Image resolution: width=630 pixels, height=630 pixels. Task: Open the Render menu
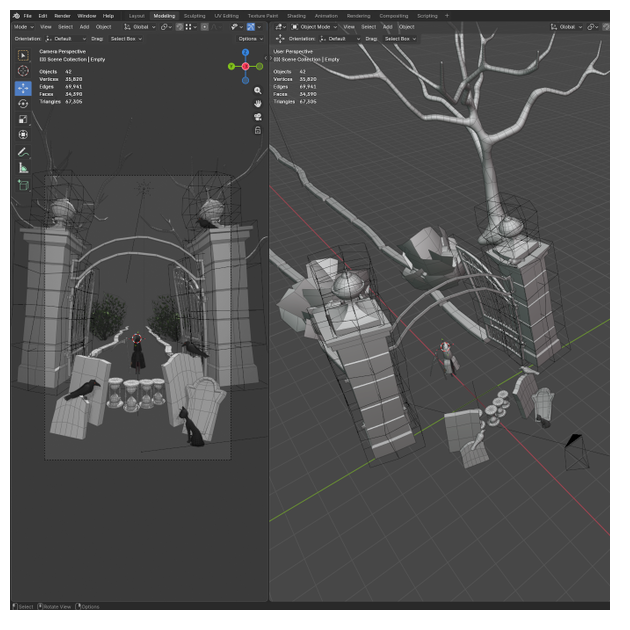[x=62, y=16]
